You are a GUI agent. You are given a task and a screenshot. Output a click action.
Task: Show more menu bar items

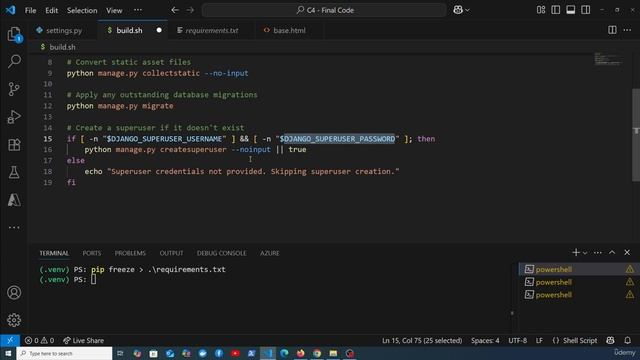click(x=138, y=10)
